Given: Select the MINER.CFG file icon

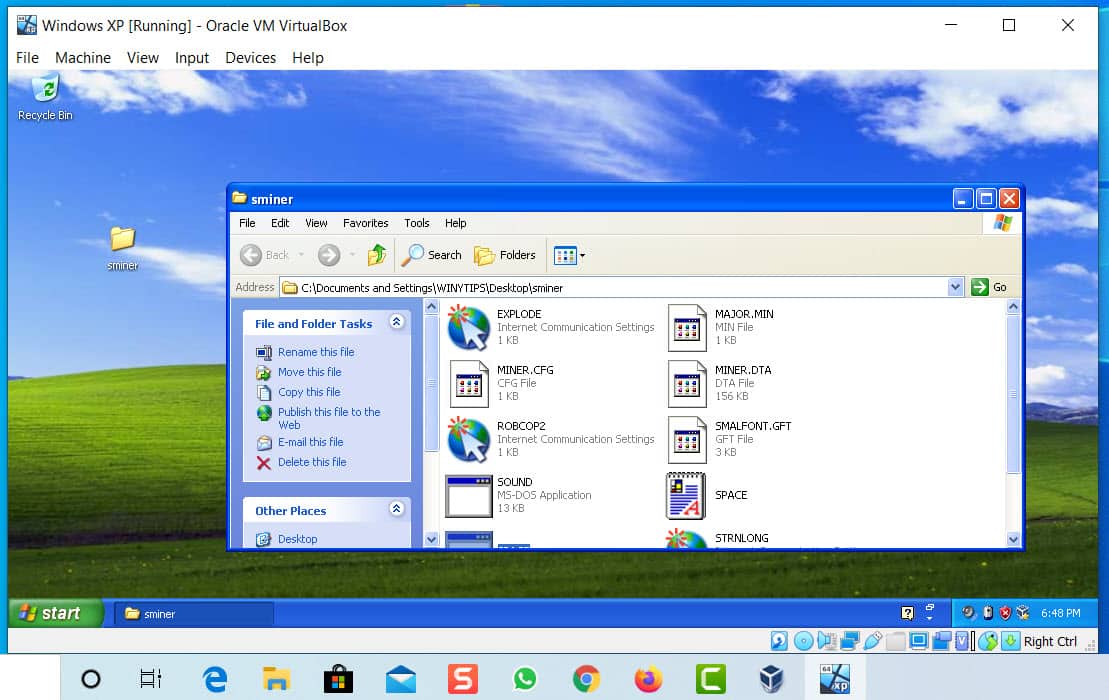Looking at the screenshot, I should (x=469, y=384).
